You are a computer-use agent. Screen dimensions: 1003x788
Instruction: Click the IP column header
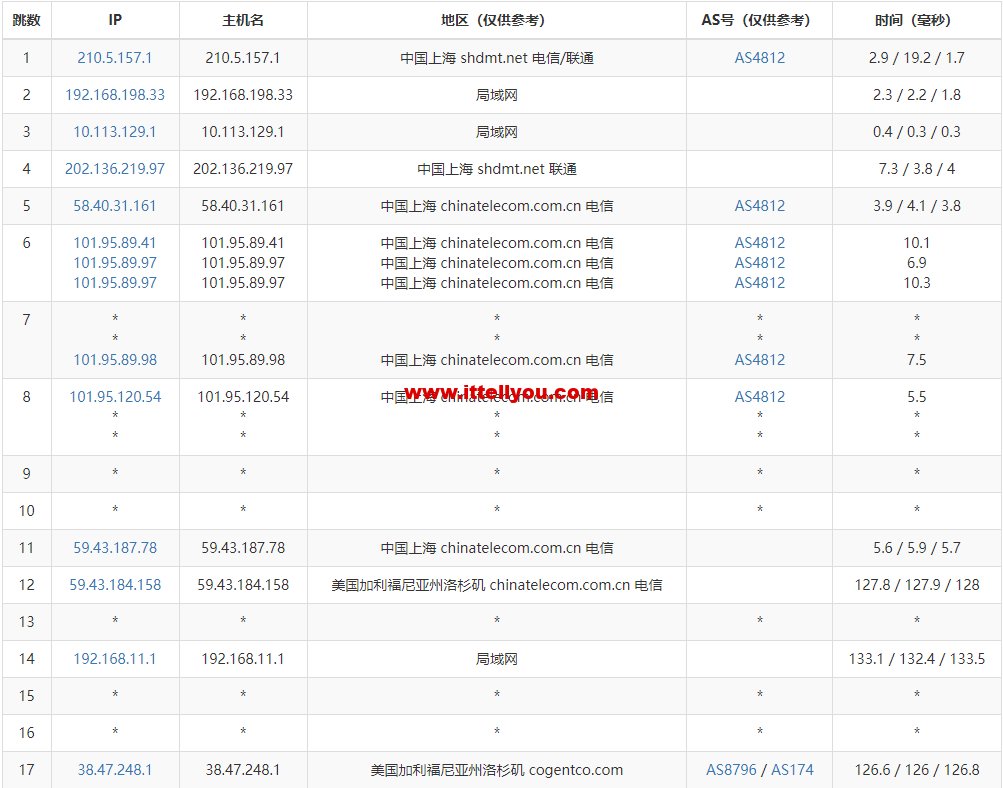click(115, 20)
